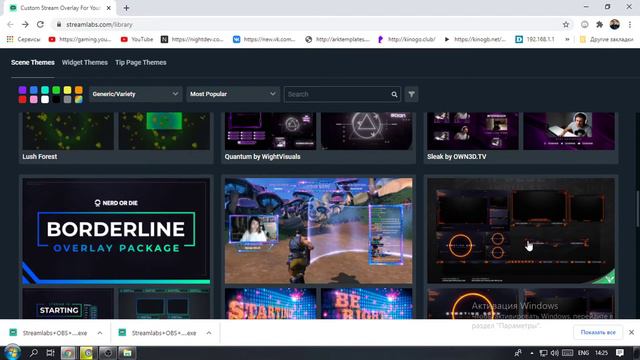Open first Streamlabs+OBS exe download

tap(49, 333)
